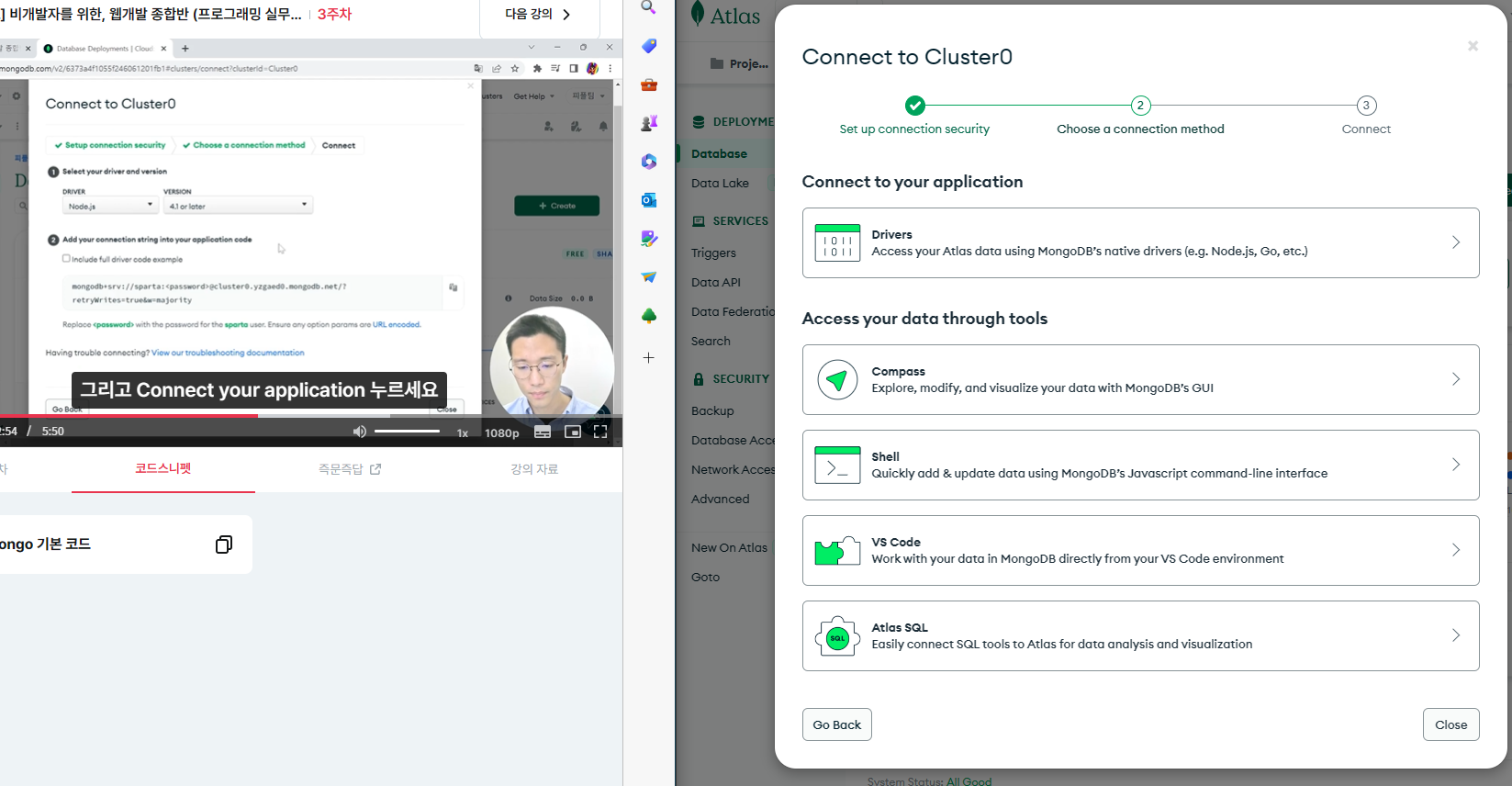Open Search in the Edge sidebar
1512x786 pixels.
648,7
